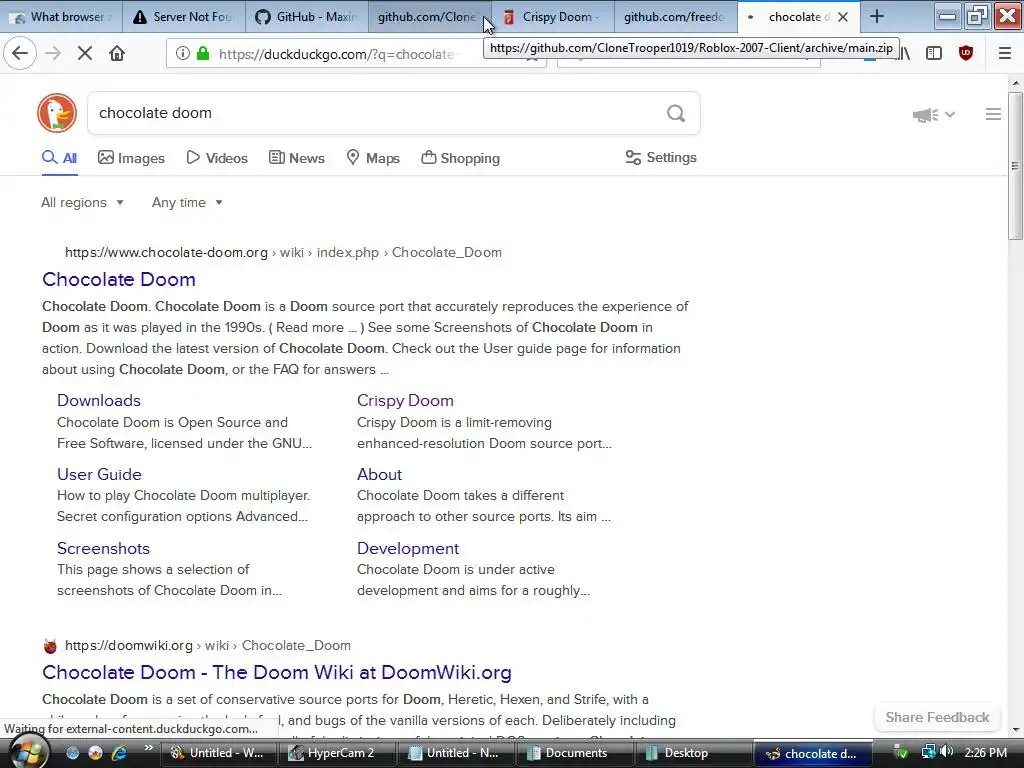Click the doomwiki.org result favicon
Viewport: 1024px width, 768px height.
click(50, 646)
